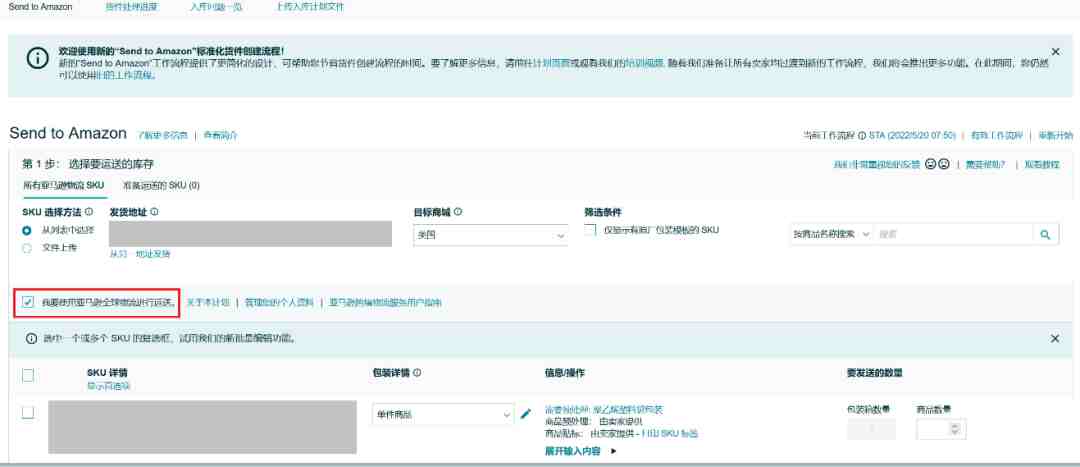Click the happy face feedback icon

pyautogui.click(x=930, y=164)
